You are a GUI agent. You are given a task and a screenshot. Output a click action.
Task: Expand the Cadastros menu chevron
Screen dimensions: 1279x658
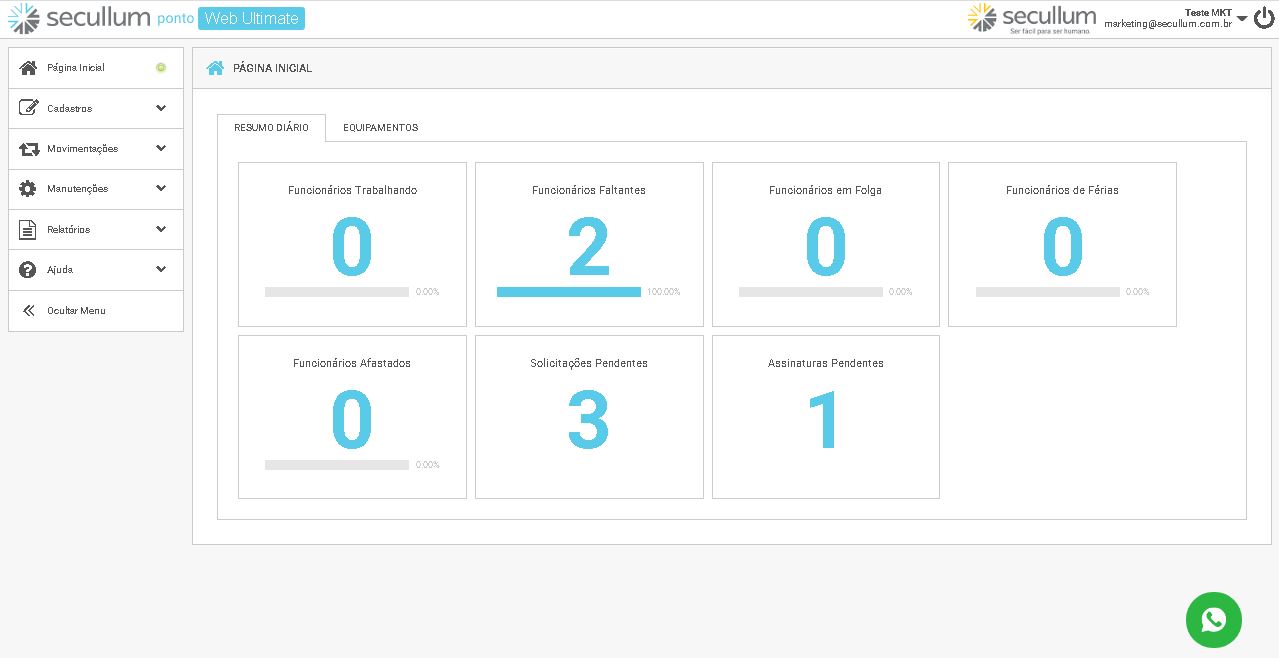(x=160, y=108)
